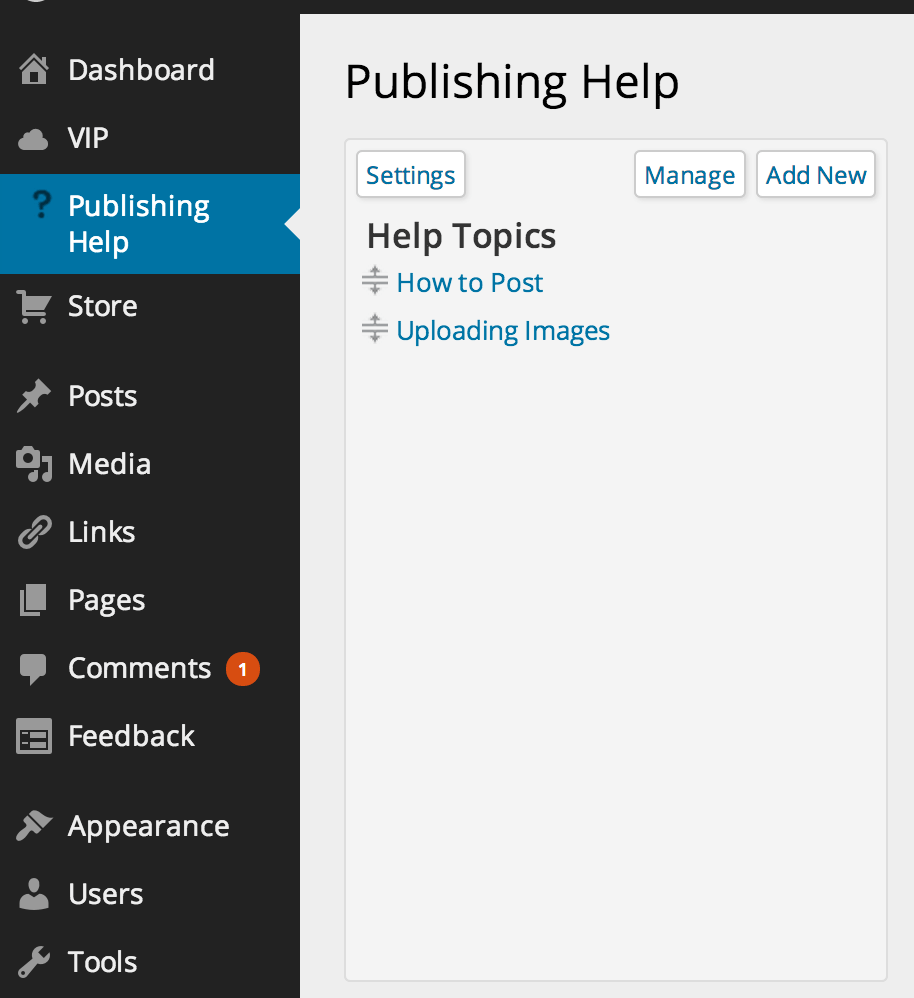Open the Pages document icon
This screenshot has height=998, width=914.
point(32,599)
